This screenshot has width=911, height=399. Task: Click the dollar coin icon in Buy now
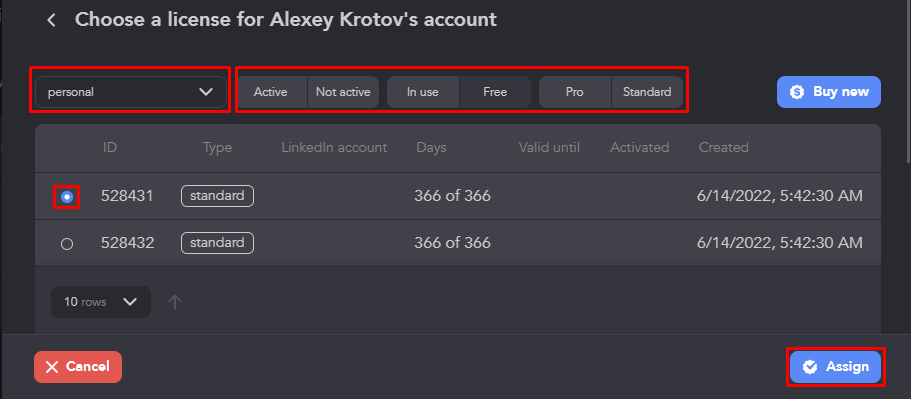click(x=797, y=92)
